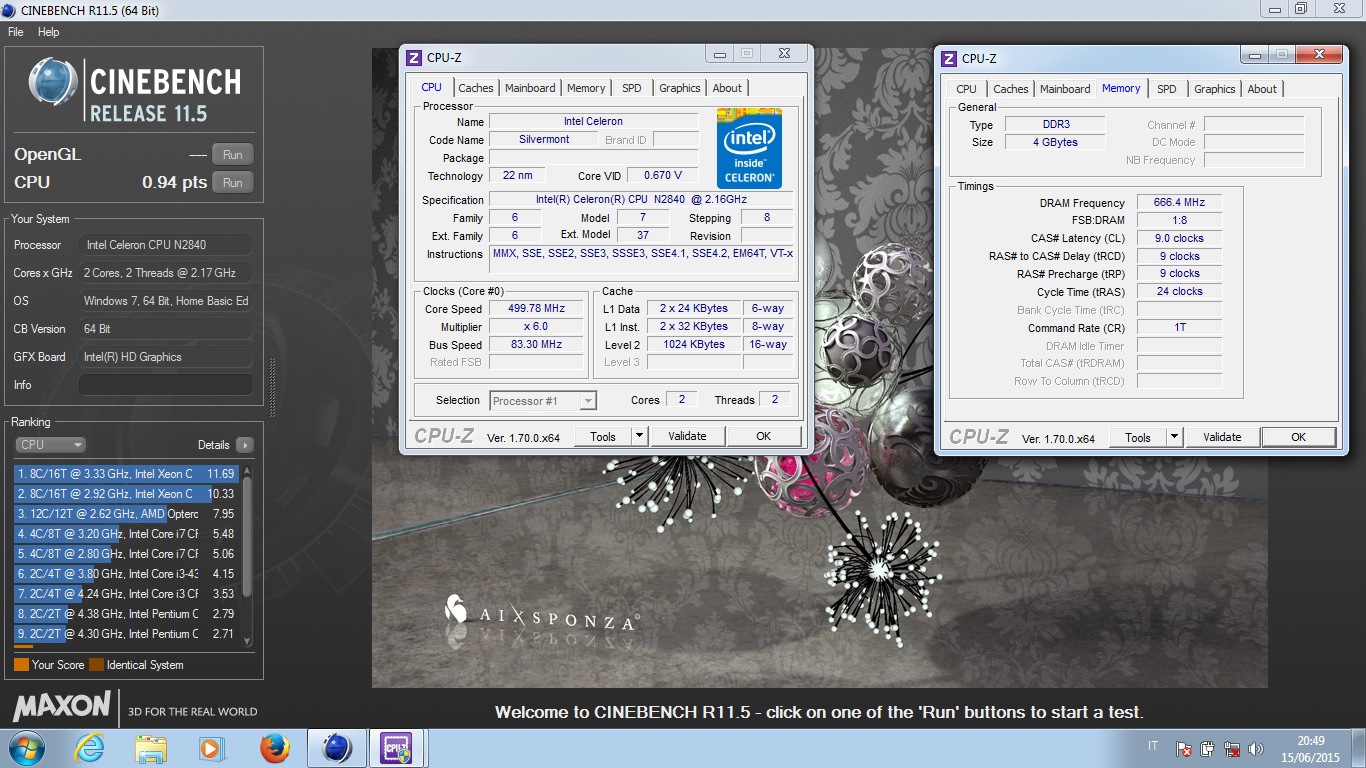This screenshot has height=768, width=1366.
Task: Open About tab in left CPU-Z
Action: (x=727, y=88)
